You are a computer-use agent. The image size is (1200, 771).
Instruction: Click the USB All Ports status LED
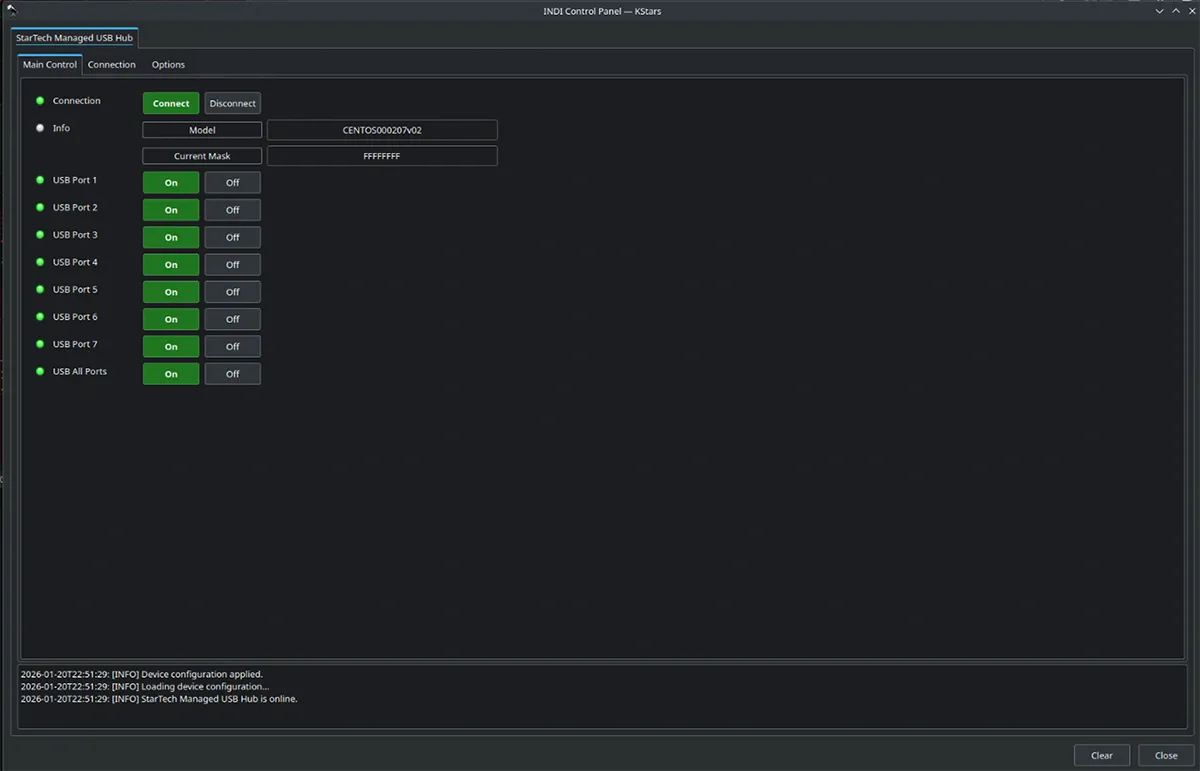(40, 371)
